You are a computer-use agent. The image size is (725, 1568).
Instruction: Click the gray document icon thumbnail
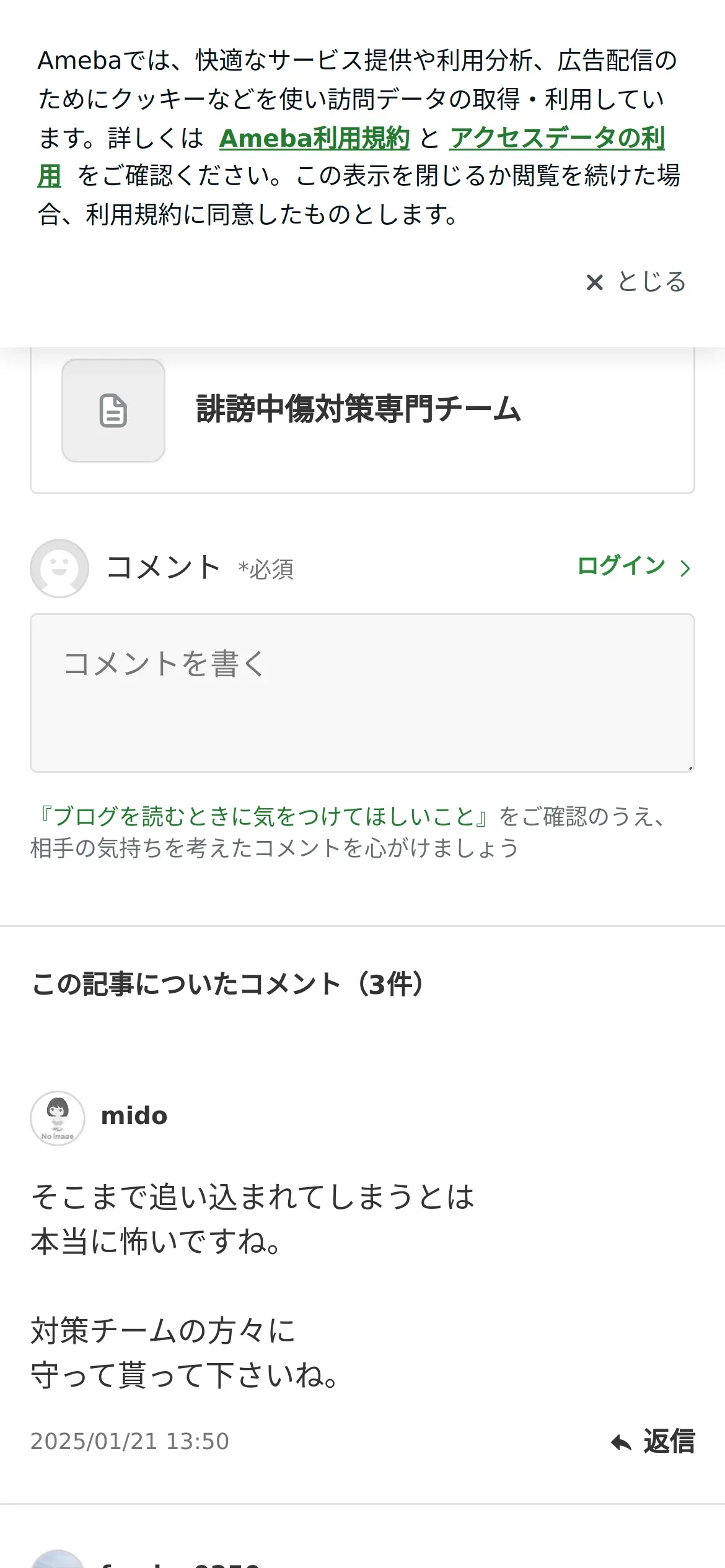pos(113,411)
